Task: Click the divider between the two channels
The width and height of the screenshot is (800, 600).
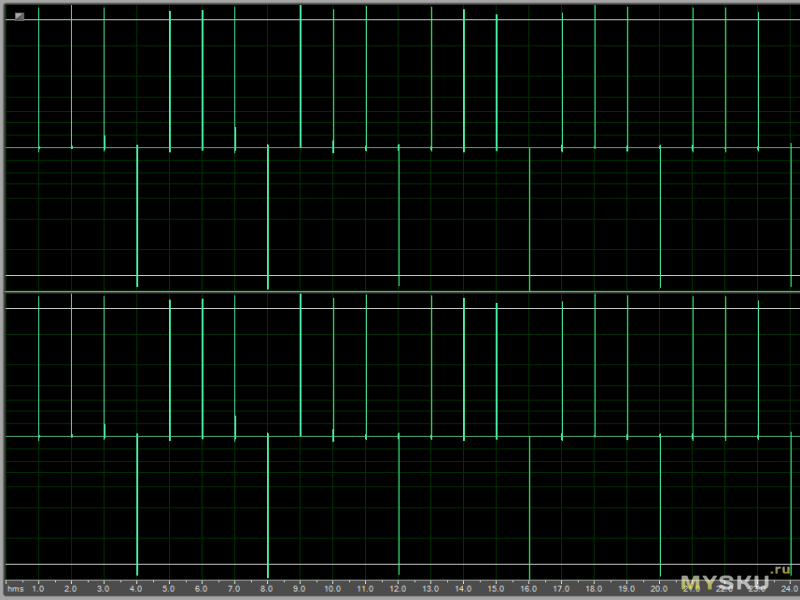Action: (400, 292)
